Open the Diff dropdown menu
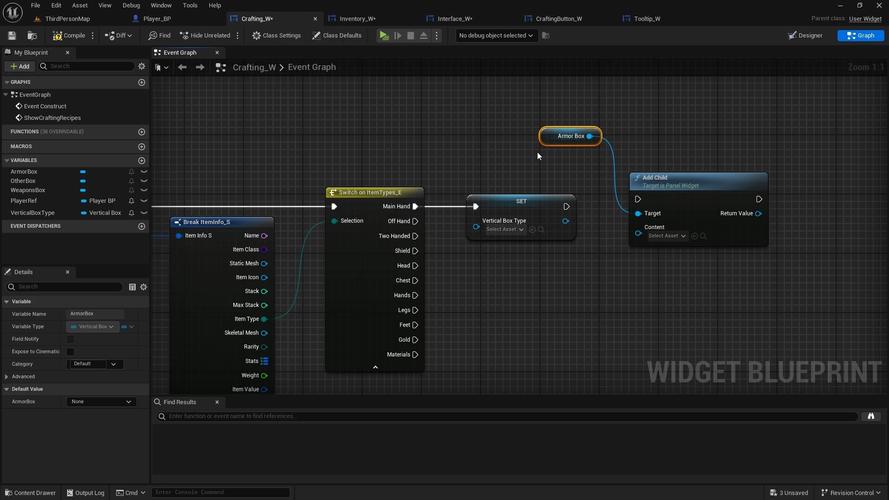 (118, 35)
